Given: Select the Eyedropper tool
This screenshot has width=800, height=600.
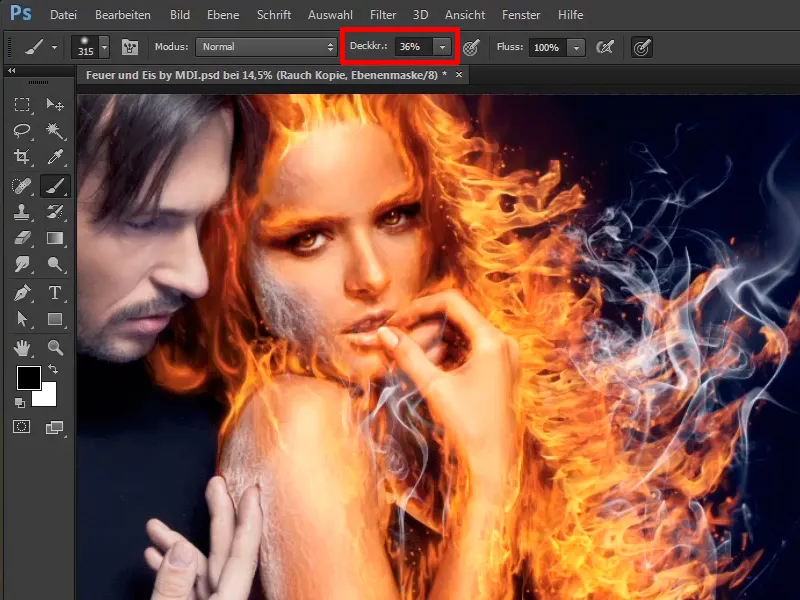Looking at the screenshot, I should [55, 157].
